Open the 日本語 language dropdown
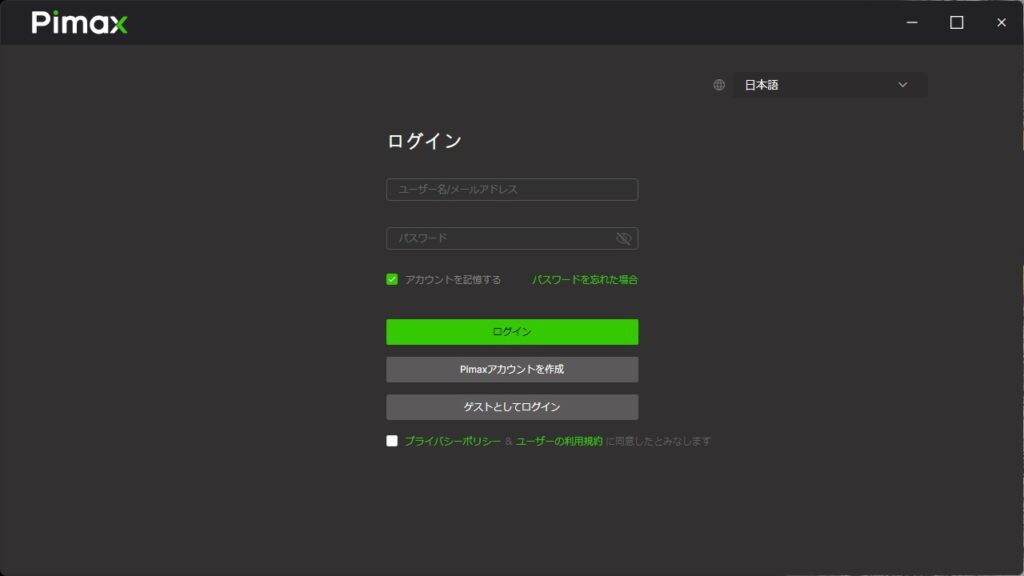The height and width of the screenshot is (576, 1024). pos(829,85)
